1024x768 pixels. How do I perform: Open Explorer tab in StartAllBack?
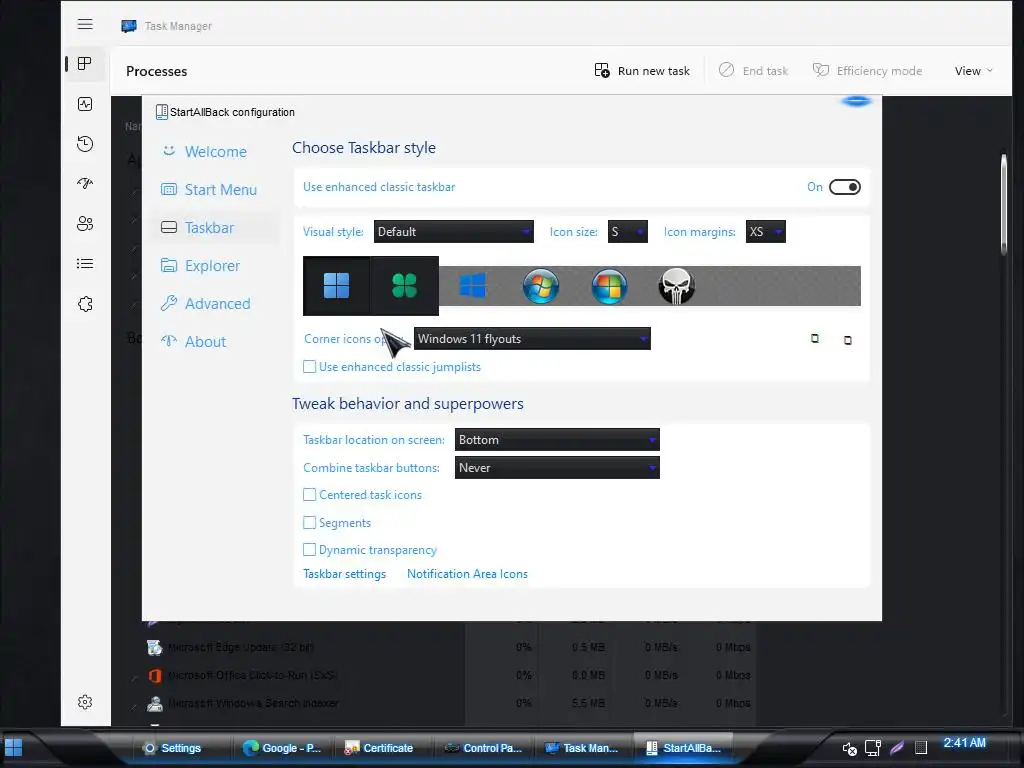pyautogui.click(x=215, y=266)
